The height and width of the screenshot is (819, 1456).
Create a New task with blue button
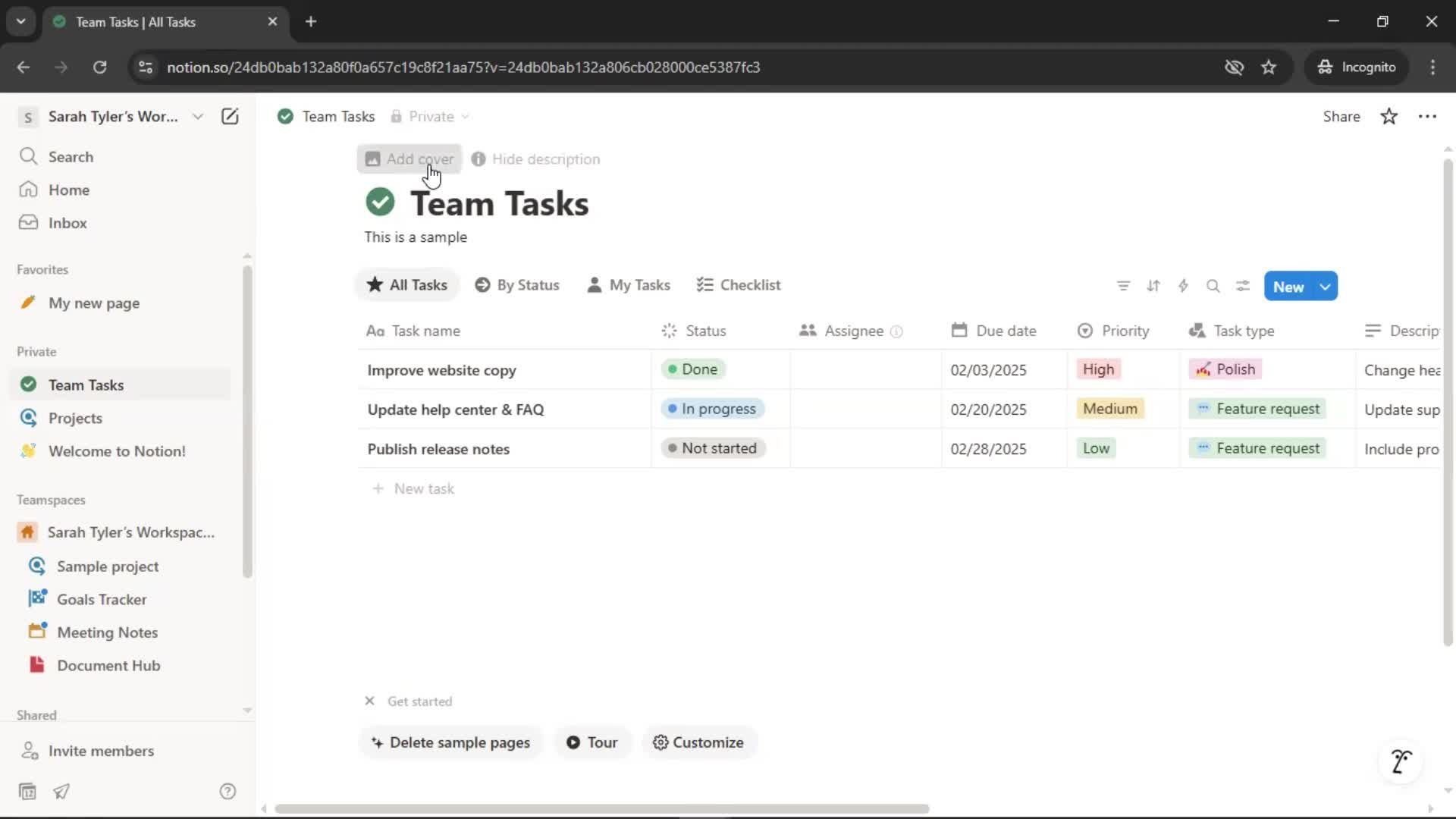coord(1288,287)
